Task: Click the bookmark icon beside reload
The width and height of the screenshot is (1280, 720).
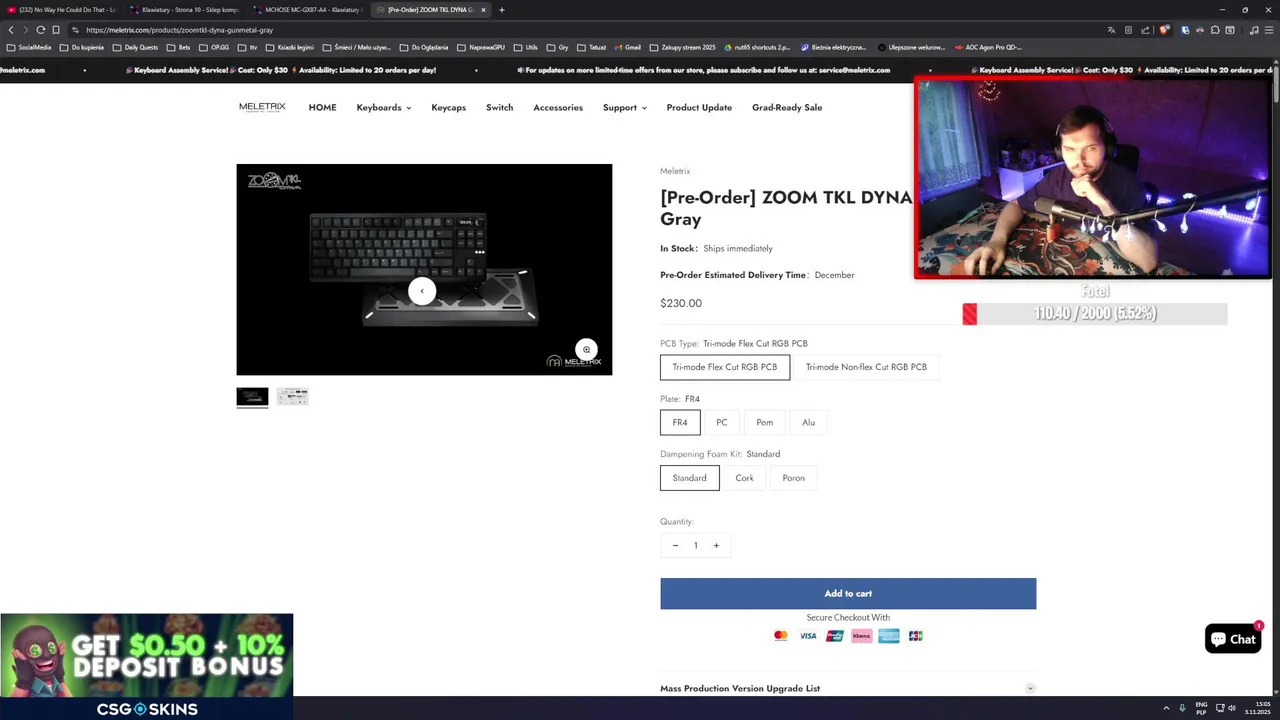Action: pyautogui.click(x=56, y=30)
